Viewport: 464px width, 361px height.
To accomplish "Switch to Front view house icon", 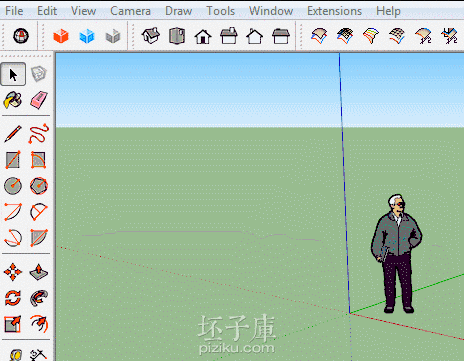I will pyautogui.click(x=203, y=36).
